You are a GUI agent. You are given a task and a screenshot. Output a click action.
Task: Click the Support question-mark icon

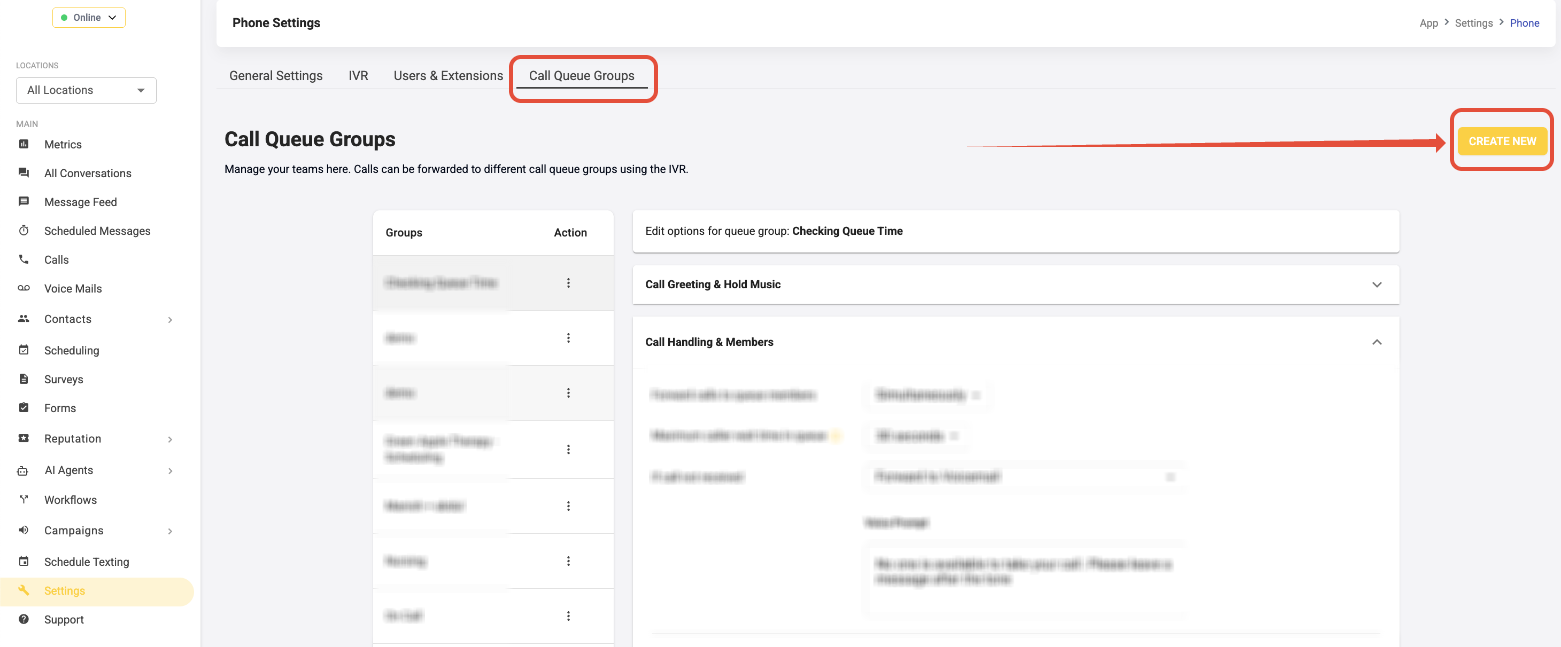point(24,620)
